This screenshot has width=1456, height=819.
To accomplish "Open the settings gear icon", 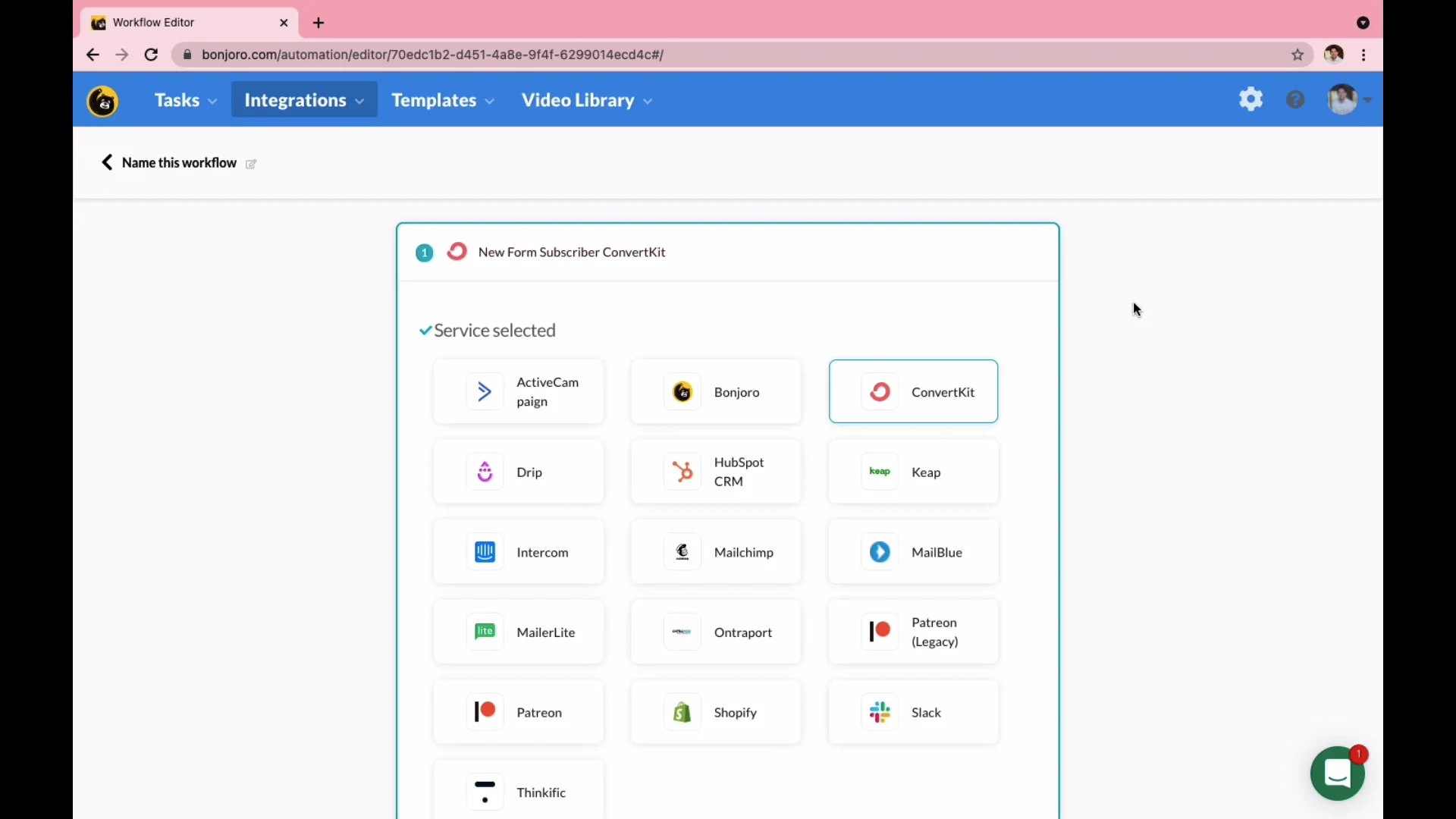I will click(x=1250, y=99).
